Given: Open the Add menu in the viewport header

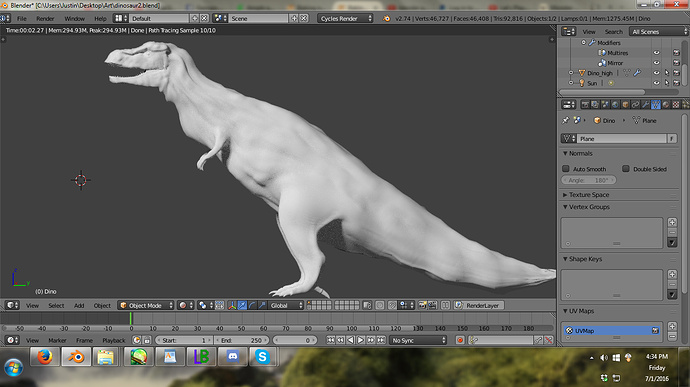Looking at the screenshot, I should [x=79, y=305].
